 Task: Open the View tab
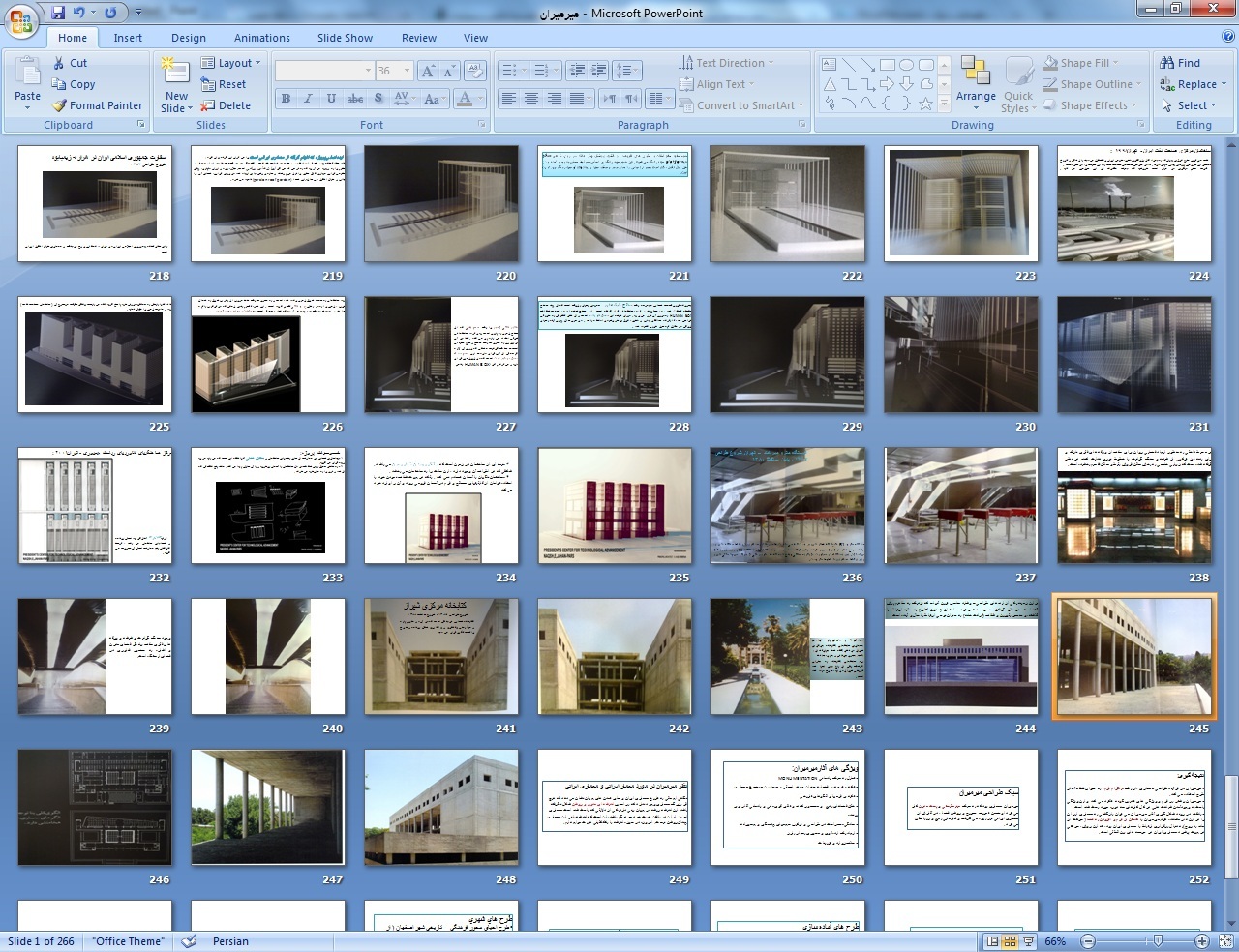(475, 38)
